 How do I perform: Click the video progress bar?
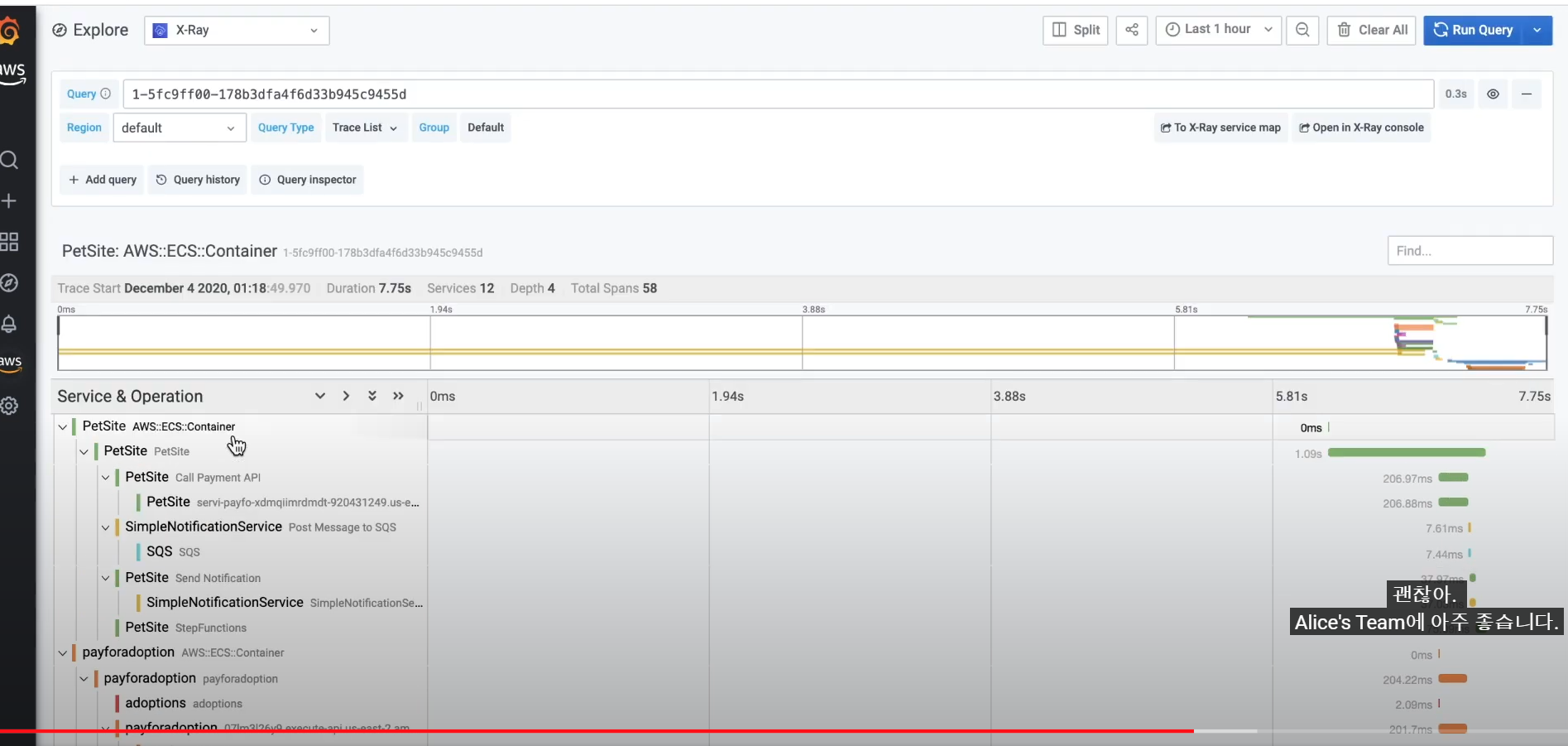pos(784,731)
